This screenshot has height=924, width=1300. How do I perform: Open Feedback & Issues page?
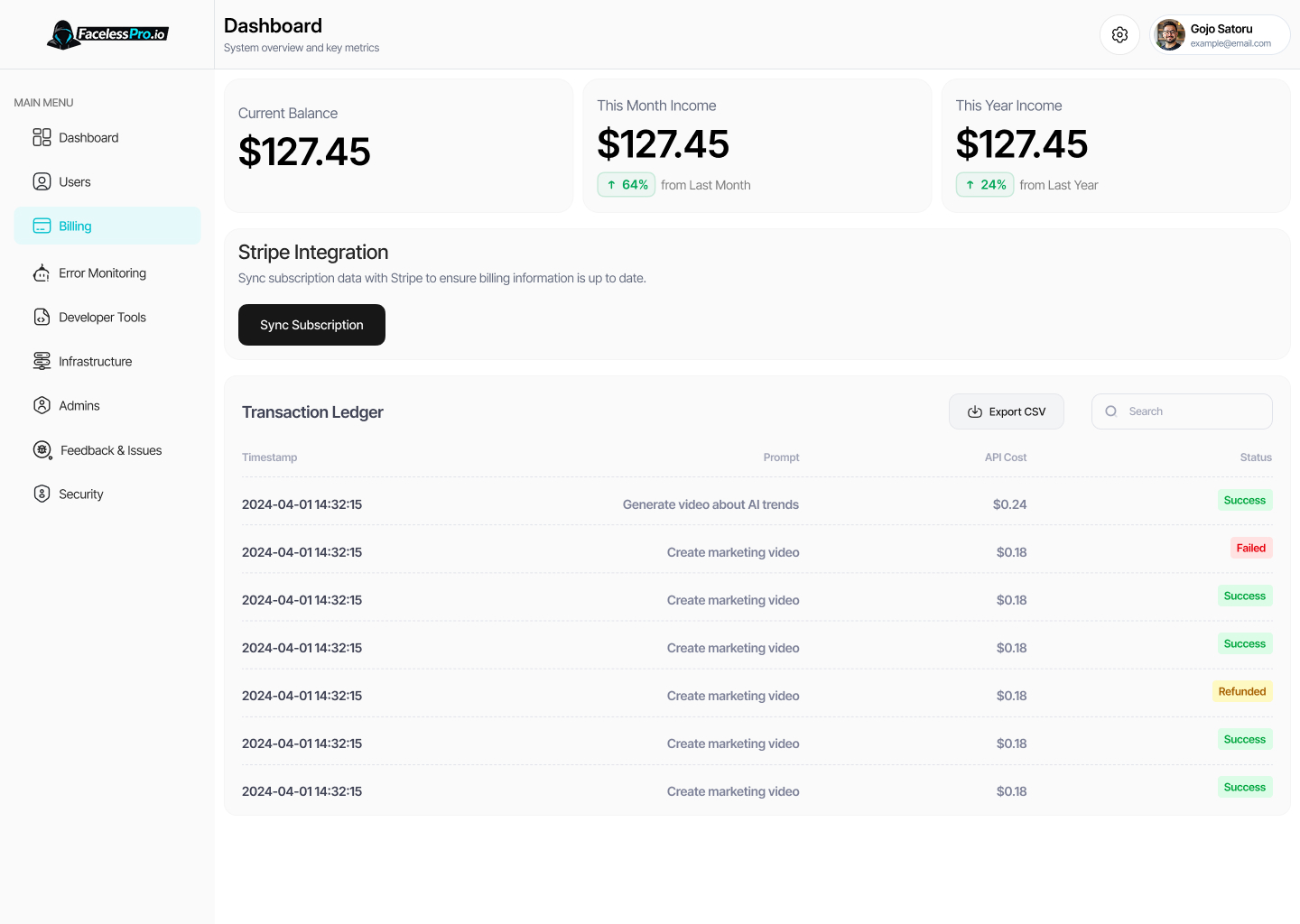[107, 450]
